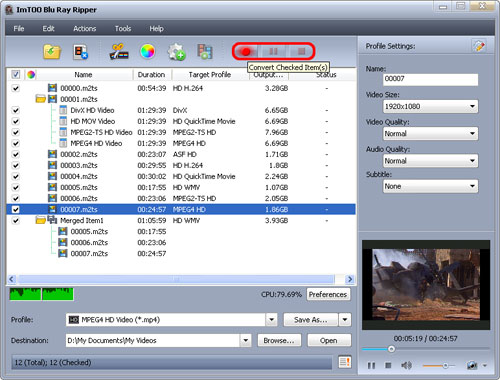
Task: Stop the conversion in the toolbar
Action: pos(301,51)
